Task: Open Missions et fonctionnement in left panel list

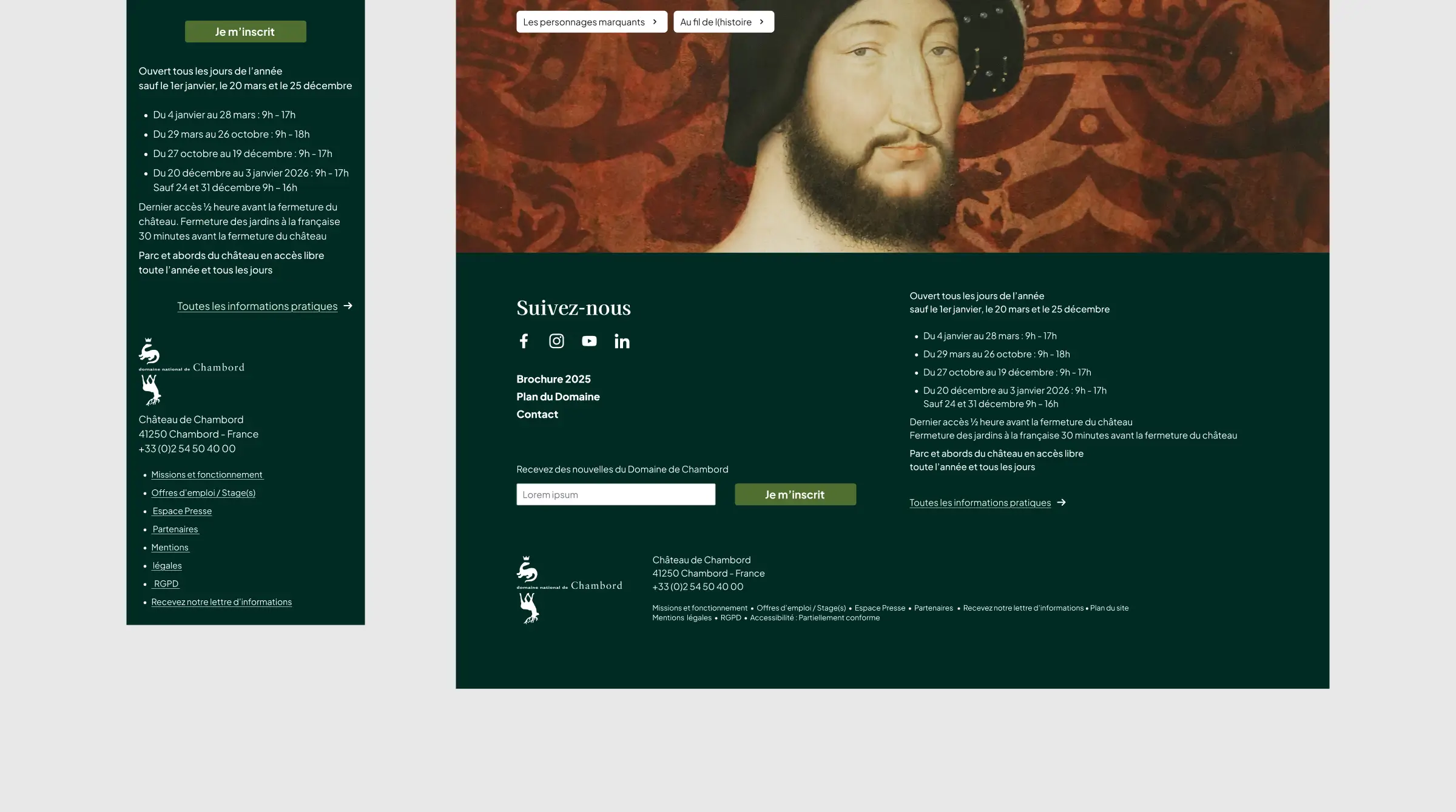Action: click(207, 475)
